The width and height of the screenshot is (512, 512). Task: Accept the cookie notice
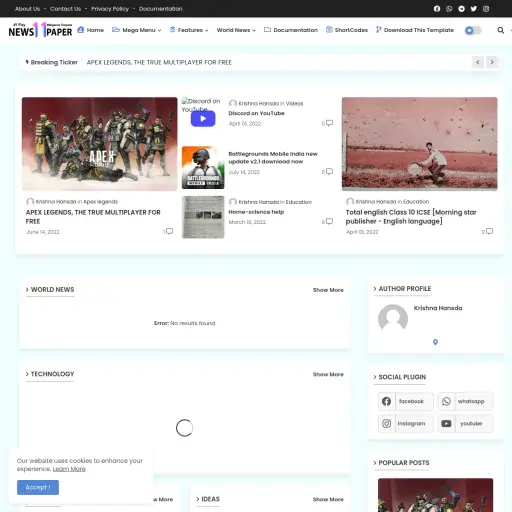point(38,487)
